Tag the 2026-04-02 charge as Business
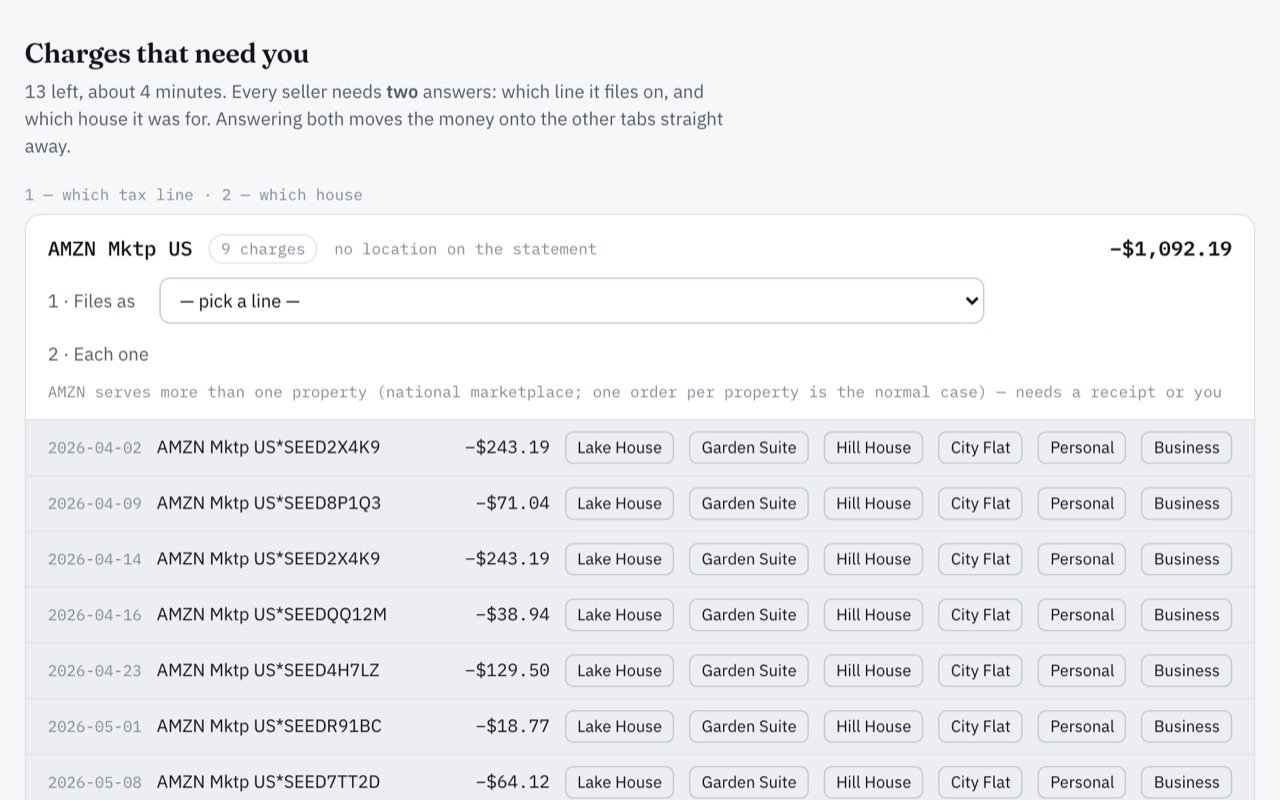Screen dimensions: 1280x800 point(1186,448)
